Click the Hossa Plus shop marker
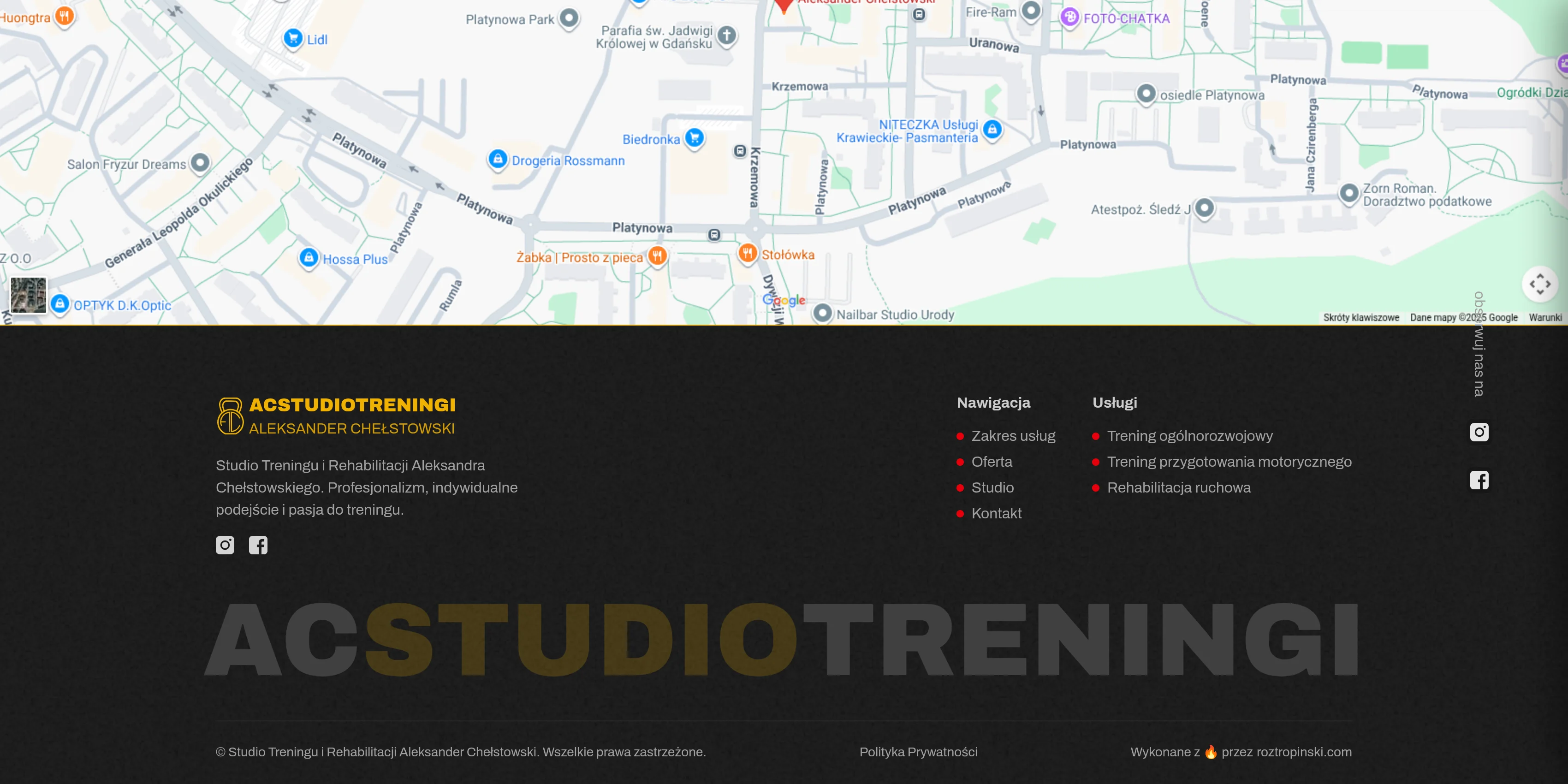Viewport: 1568px width, 784px height. (309, 257)
